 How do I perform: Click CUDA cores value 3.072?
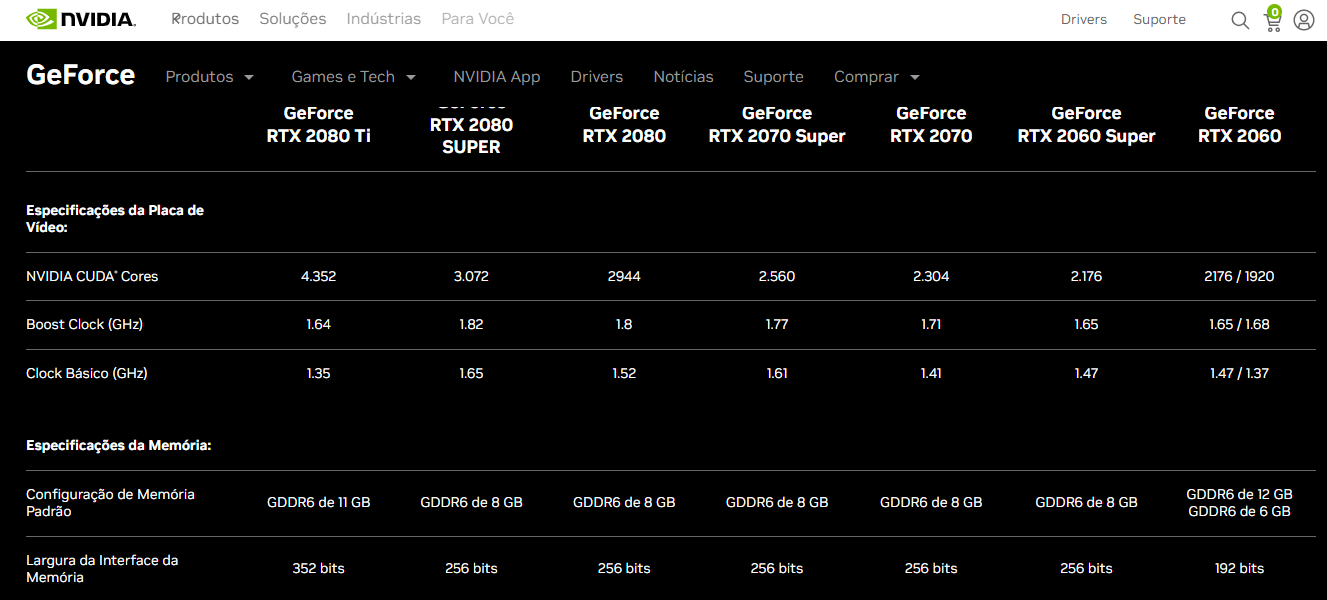[471, 276]
